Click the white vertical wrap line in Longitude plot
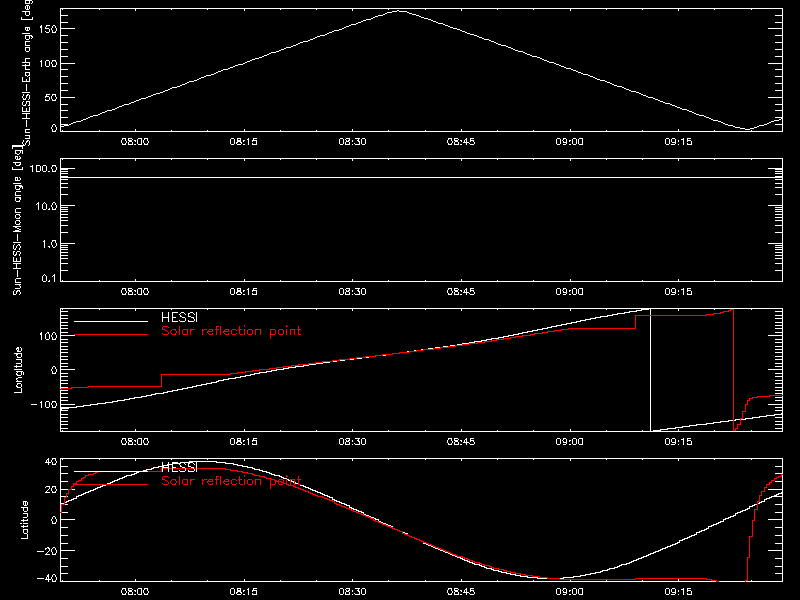The height and width of the screenshot is (600, 800). tap(651, 370)
